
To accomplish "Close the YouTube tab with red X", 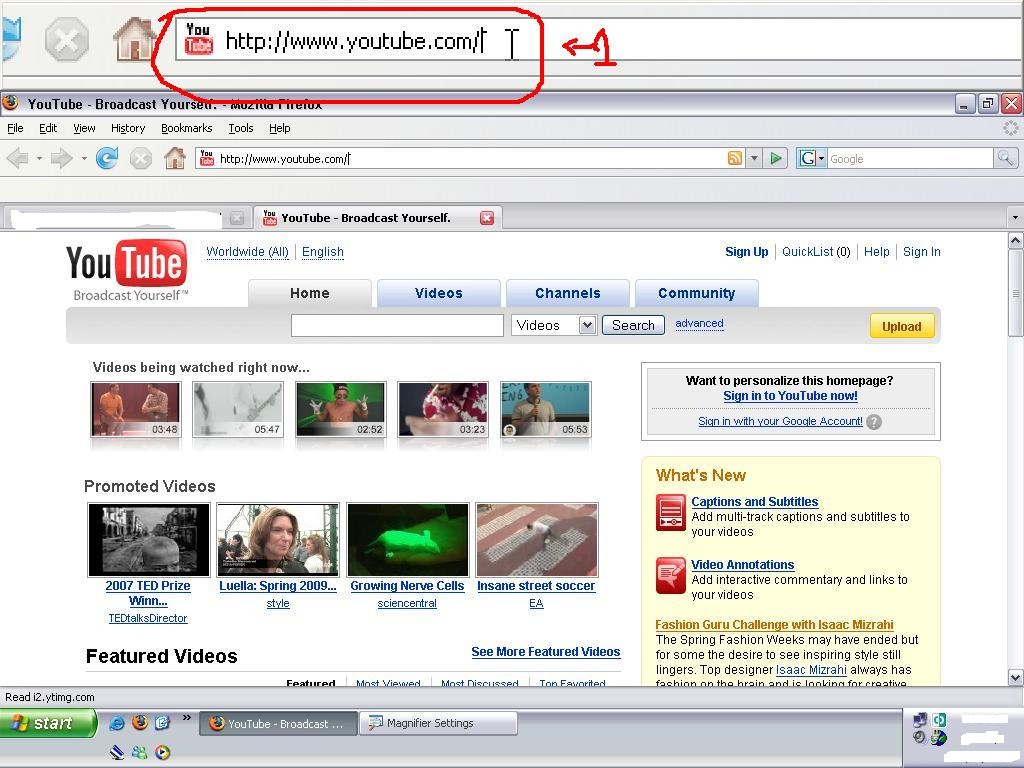I will pyautogui.click(x=487, y=218).
